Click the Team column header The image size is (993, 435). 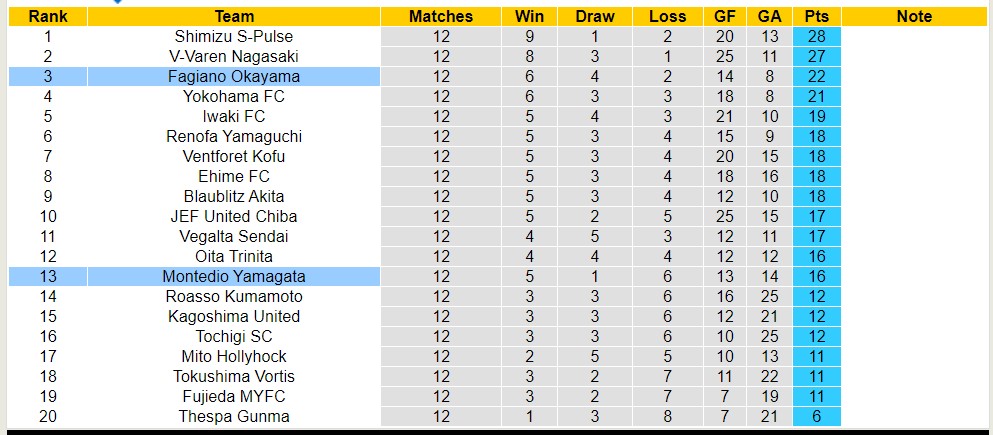click(234, 16)
